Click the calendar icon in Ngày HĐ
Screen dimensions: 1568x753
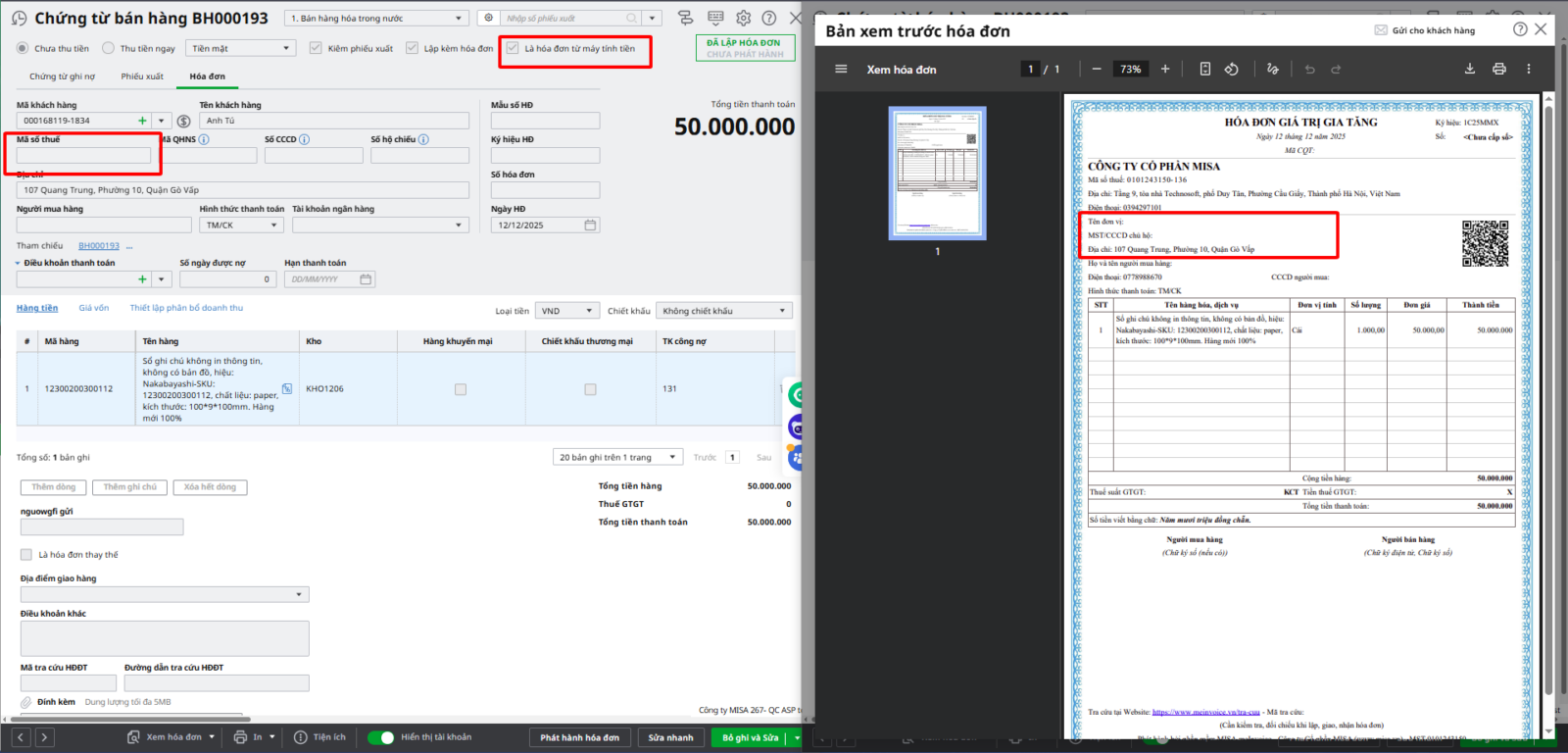point(590,226)
